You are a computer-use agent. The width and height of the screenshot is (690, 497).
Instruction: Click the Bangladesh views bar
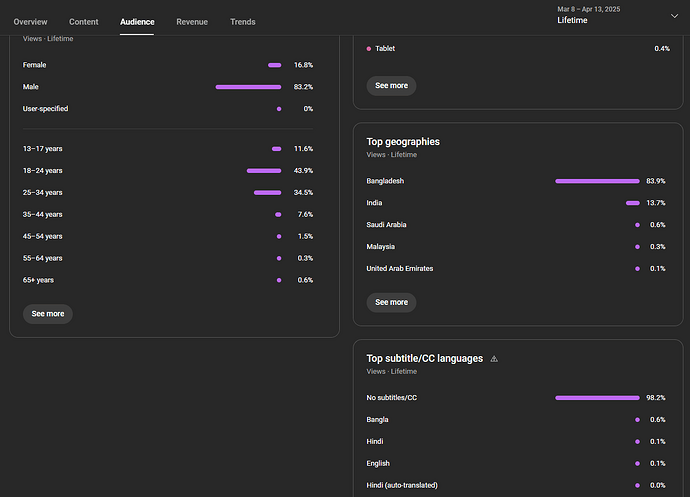pos(597,181)
